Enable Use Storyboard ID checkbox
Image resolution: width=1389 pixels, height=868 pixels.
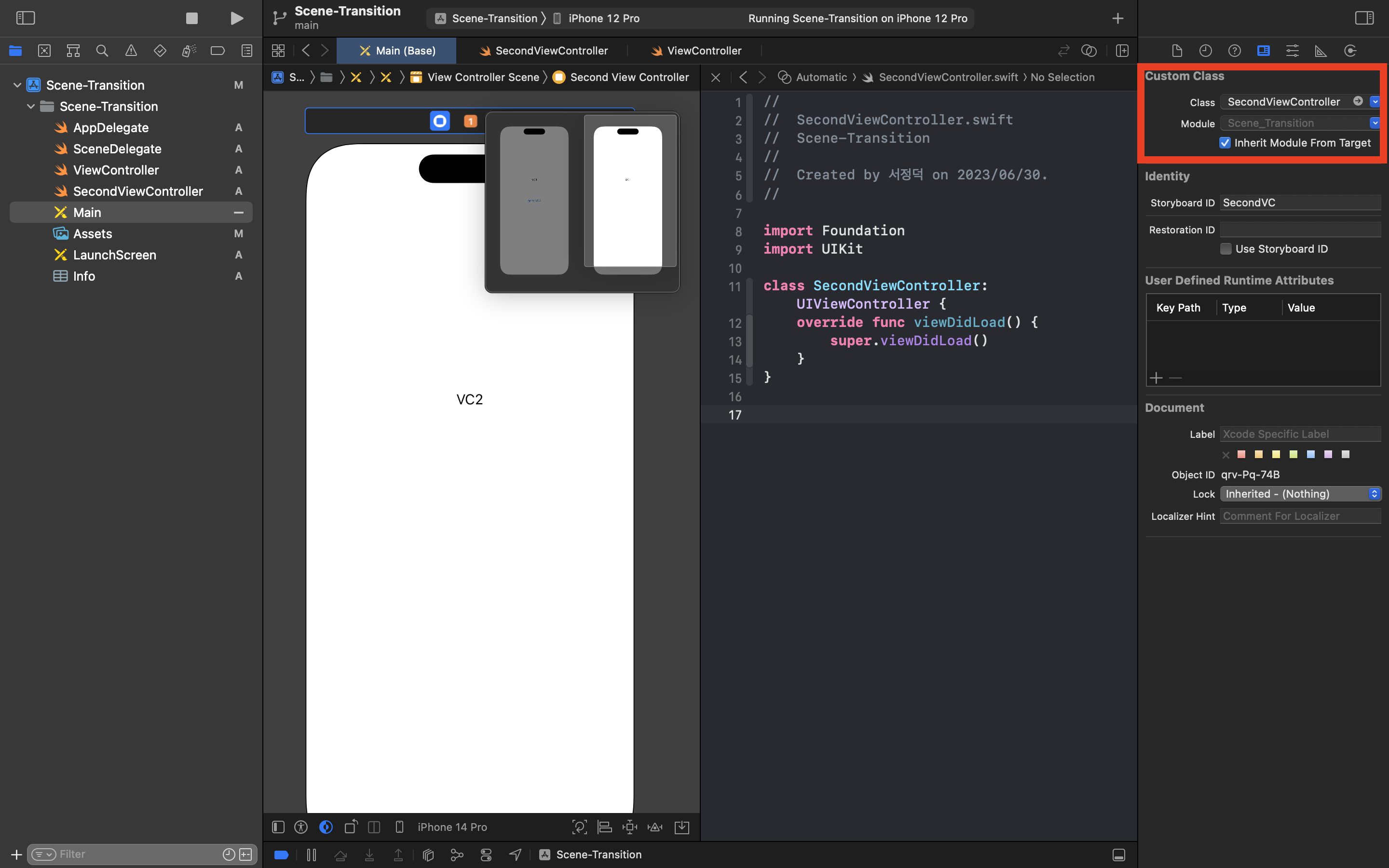(1226, 248)
